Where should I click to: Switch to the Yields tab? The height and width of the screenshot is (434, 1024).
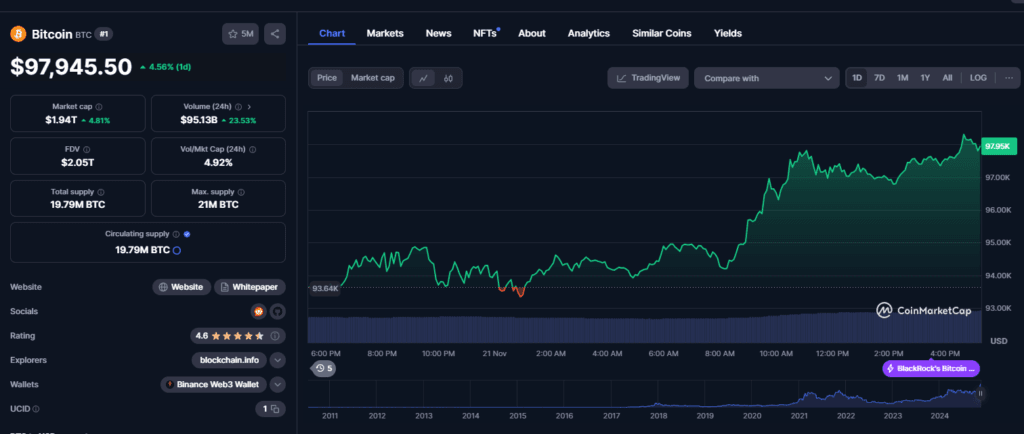tap(728, 33)
